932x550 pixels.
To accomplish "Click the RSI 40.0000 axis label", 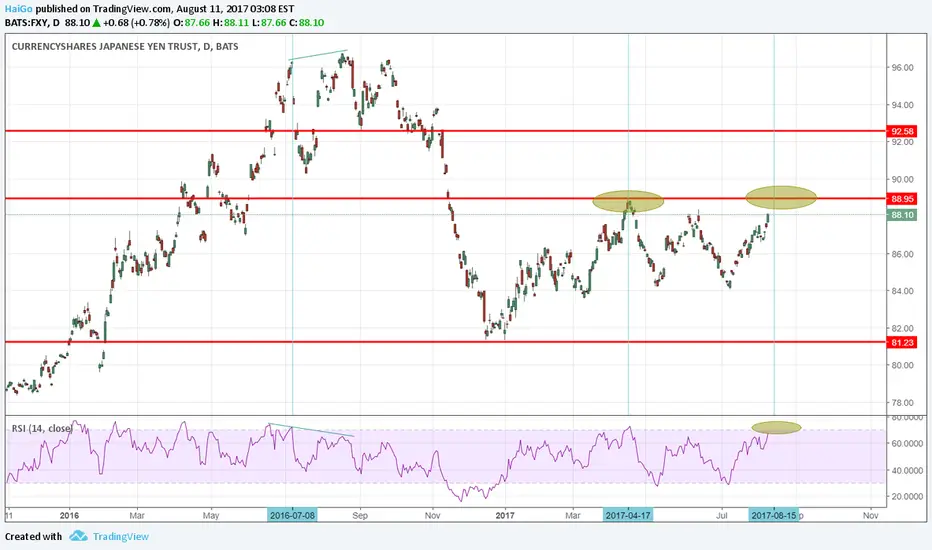I will tap(906, 470).
